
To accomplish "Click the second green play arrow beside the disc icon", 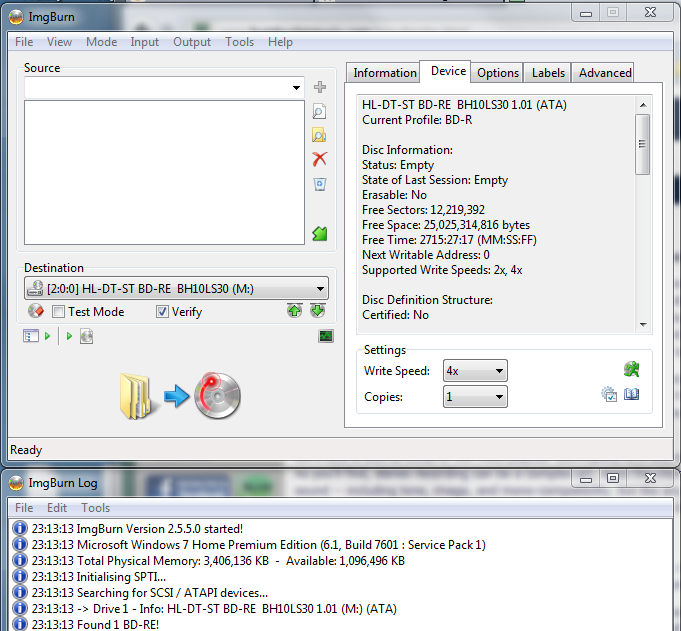I will (x=69, y=336).
